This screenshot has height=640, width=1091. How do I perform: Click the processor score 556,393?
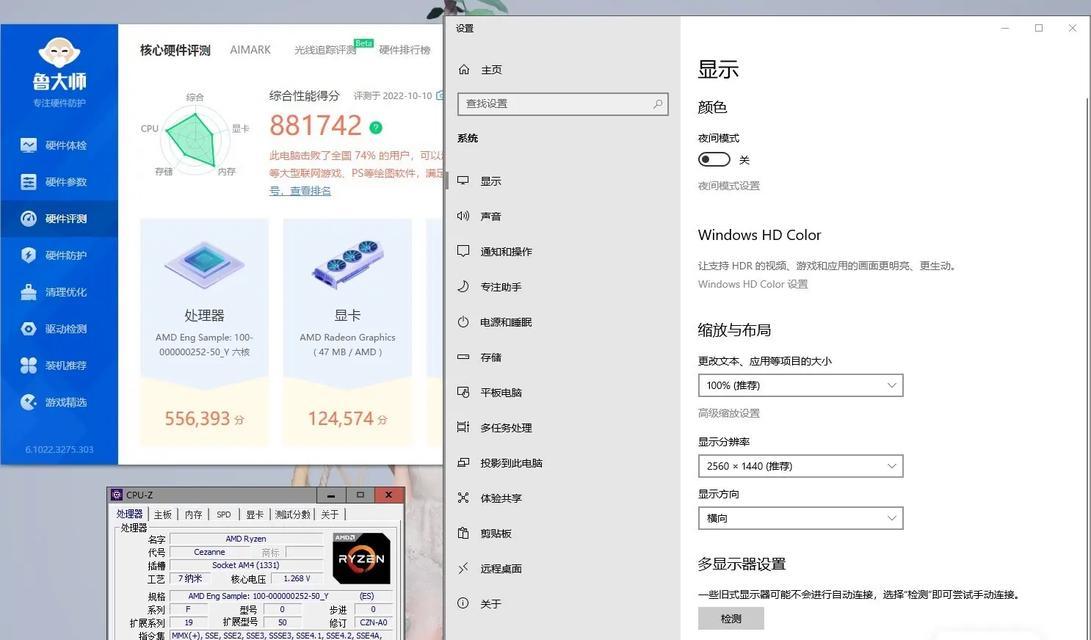[198, 418]
